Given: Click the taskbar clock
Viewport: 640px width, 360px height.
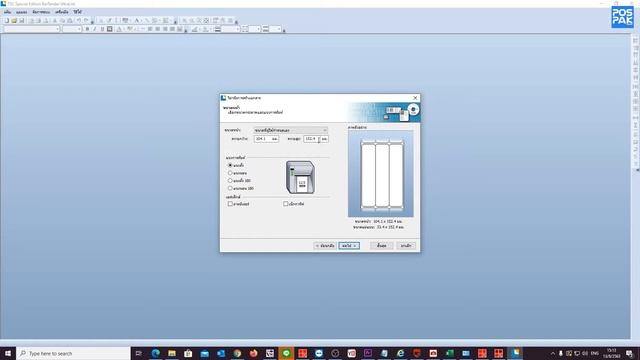Looking at the screenshot, I should pos(611,353).
